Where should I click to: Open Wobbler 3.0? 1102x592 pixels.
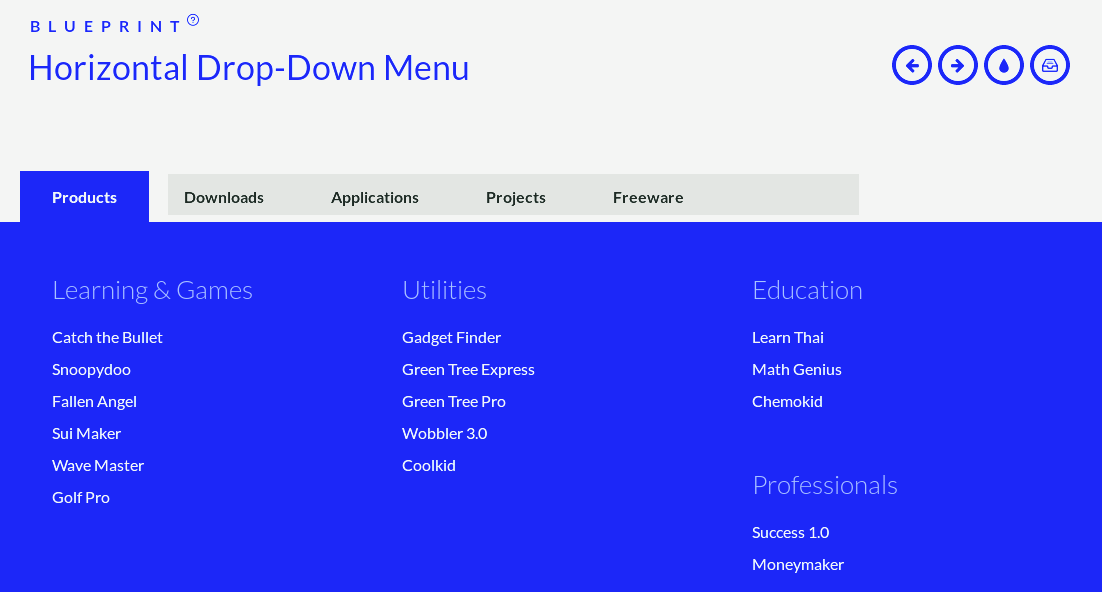click(x=444, y=434)
